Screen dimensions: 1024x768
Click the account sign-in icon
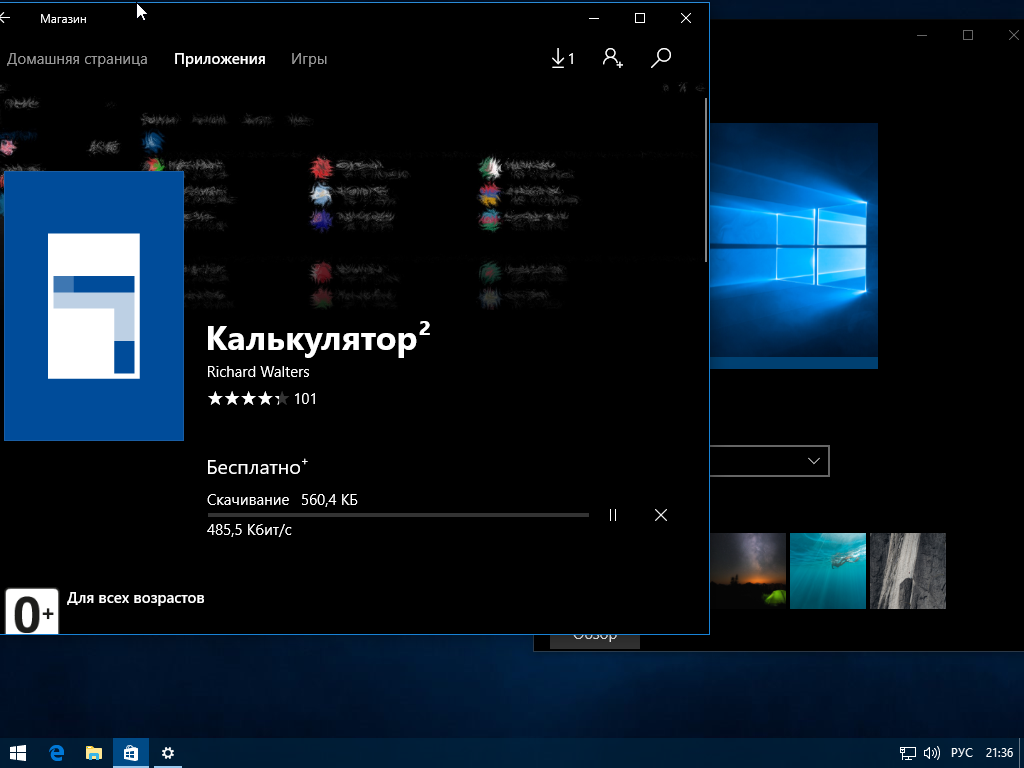[612, 59]
